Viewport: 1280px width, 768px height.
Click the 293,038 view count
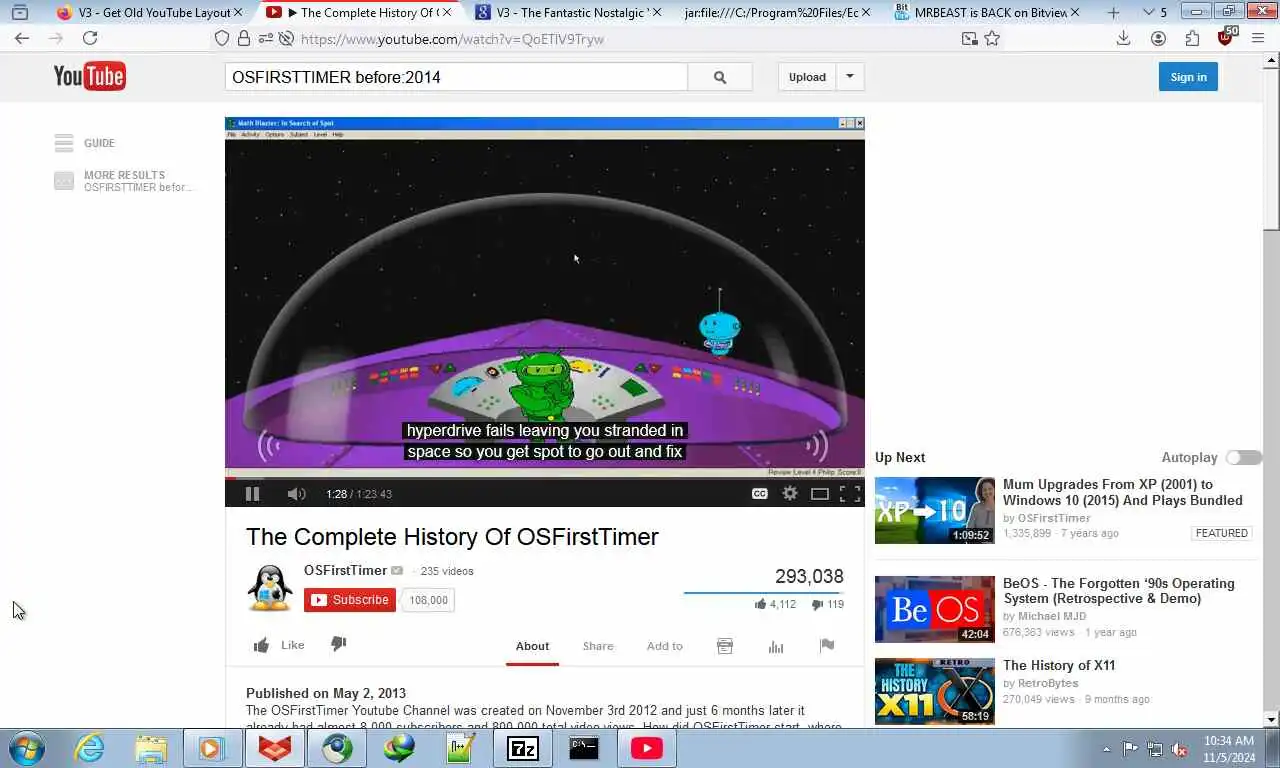[809, 576]
